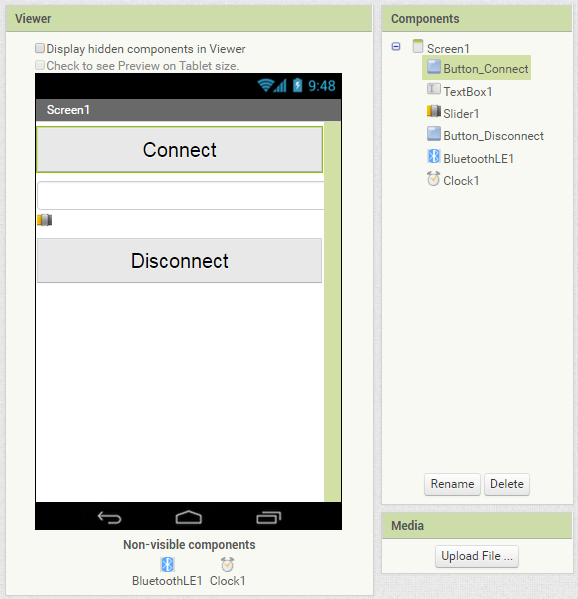
Task: Click the Clock1 icon under non-visible components
Action: [x=227, y=564]
